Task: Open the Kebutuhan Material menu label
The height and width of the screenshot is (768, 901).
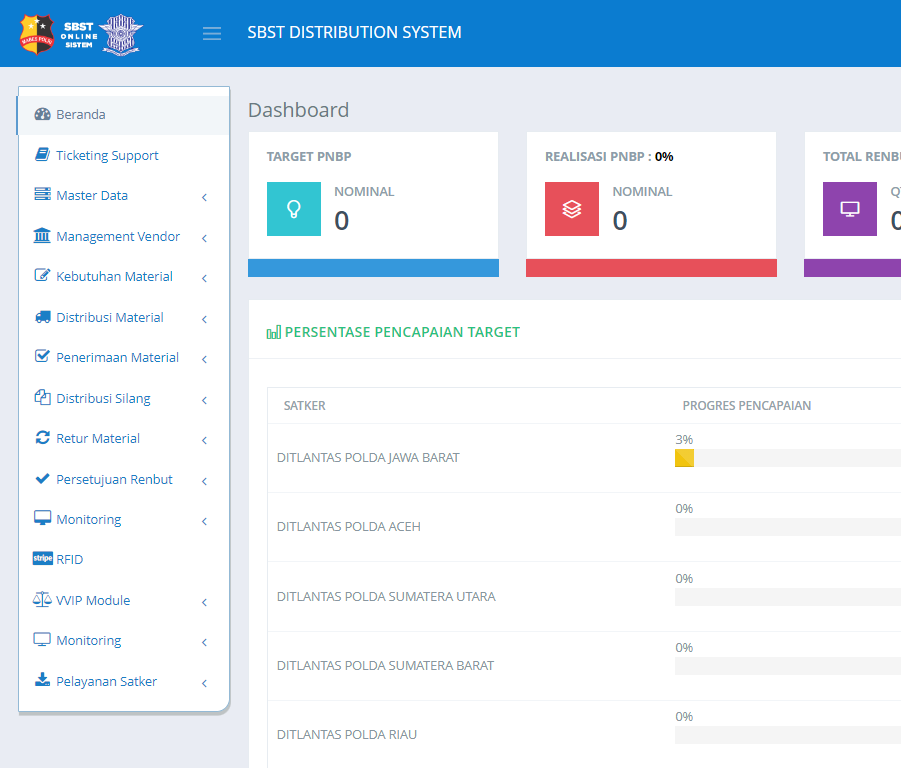Action: pyautogui.click(x=114, y=276)
